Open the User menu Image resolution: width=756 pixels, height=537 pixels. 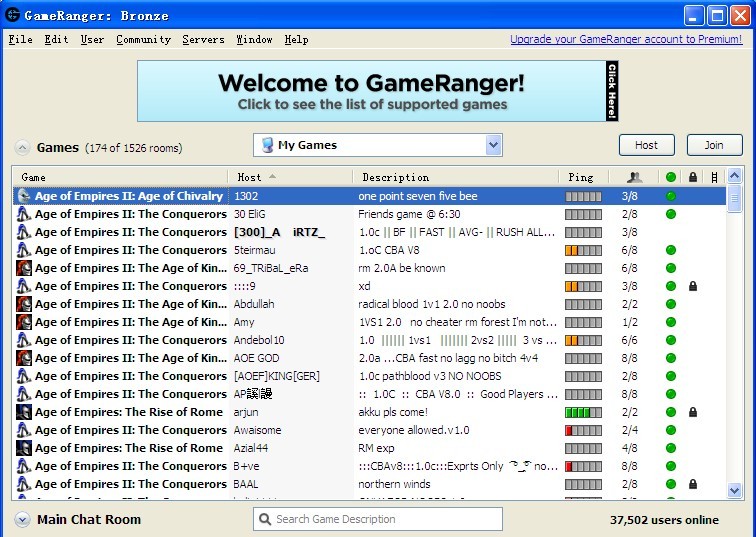pyautogui.click(x=92, y=40)
